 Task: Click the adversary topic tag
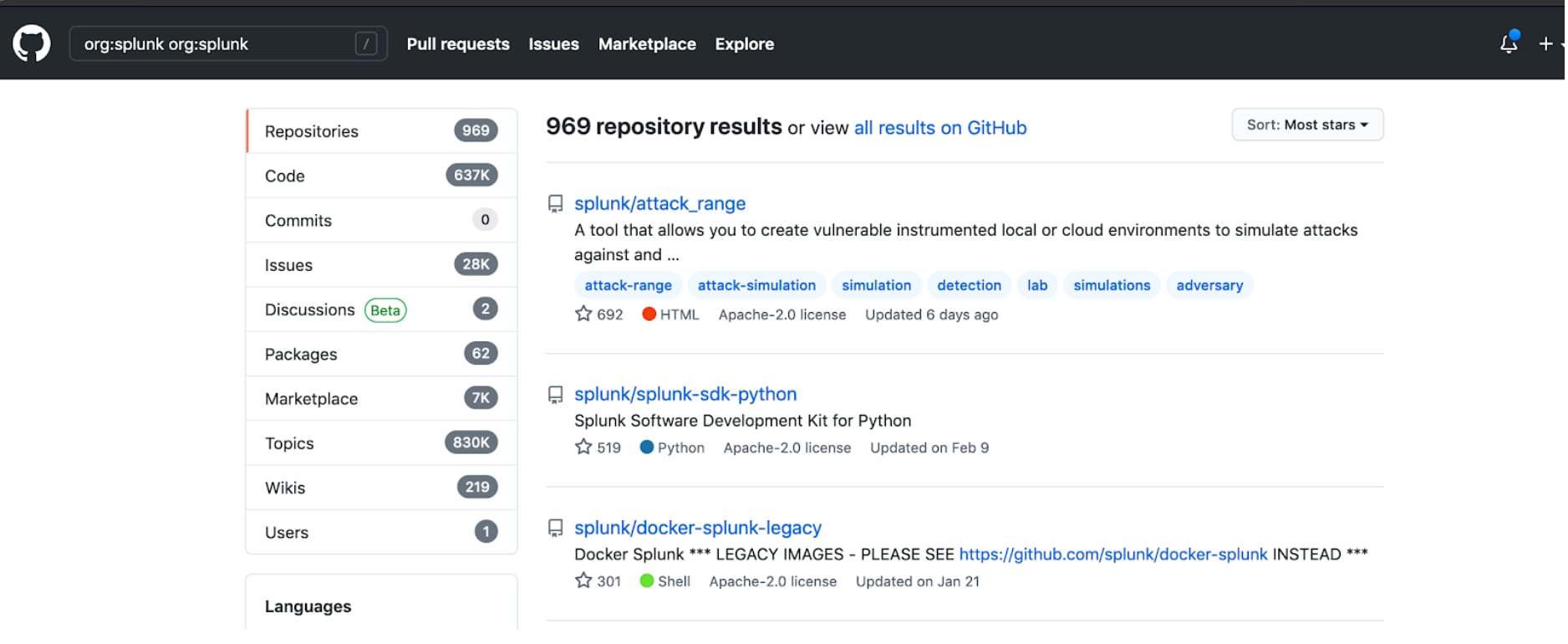(1209, 285)
